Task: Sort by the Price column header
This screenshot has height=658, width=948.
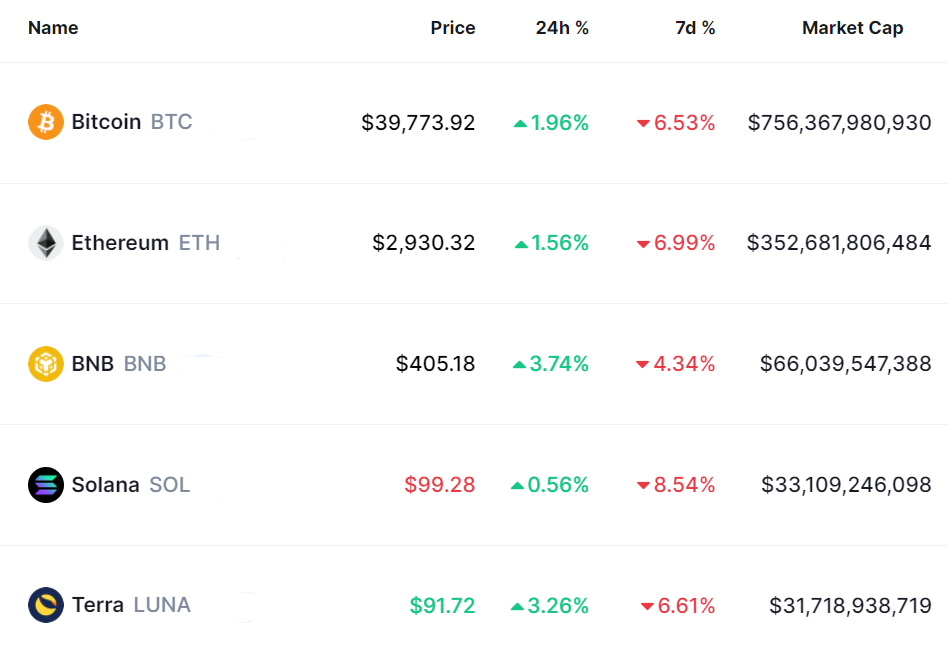Action: click(x=453, y=28)
